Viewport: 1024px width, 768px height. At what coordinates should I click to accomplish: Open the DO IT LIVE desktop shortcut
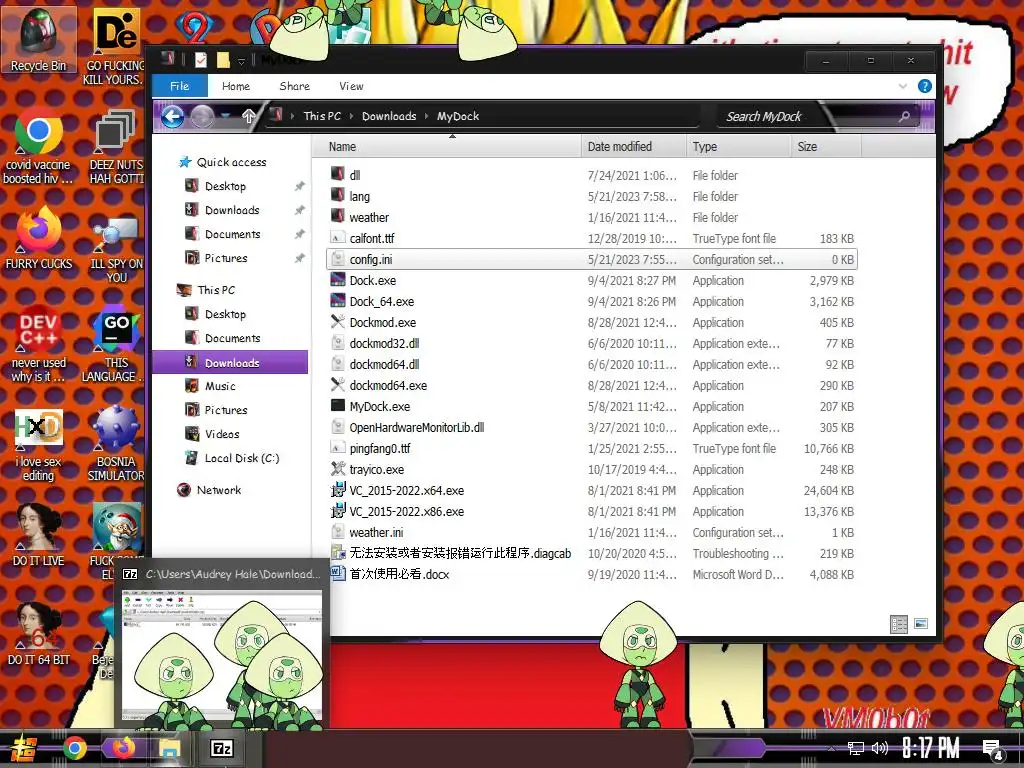[39, 536]
